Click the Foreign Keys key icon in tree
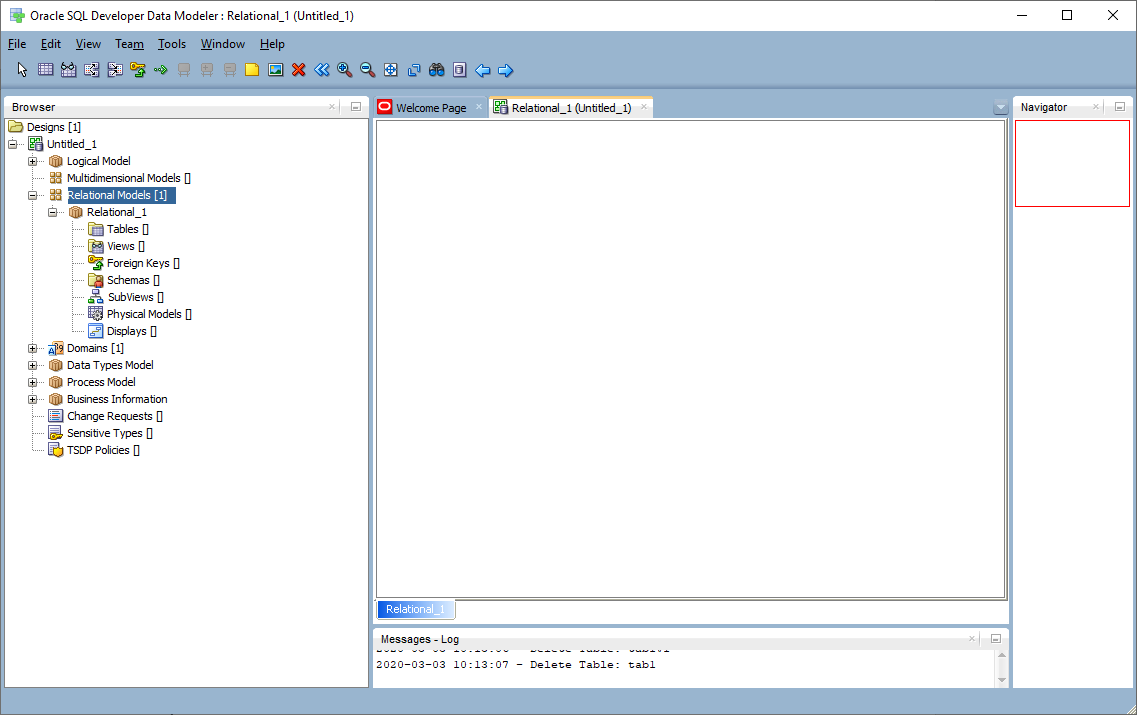 (96, 263)
